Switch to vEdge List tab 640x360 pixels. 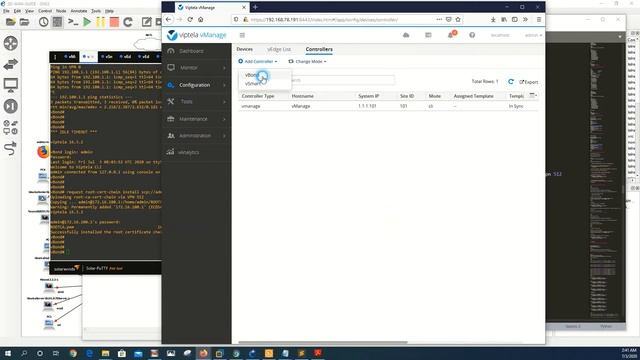point(279,49)
